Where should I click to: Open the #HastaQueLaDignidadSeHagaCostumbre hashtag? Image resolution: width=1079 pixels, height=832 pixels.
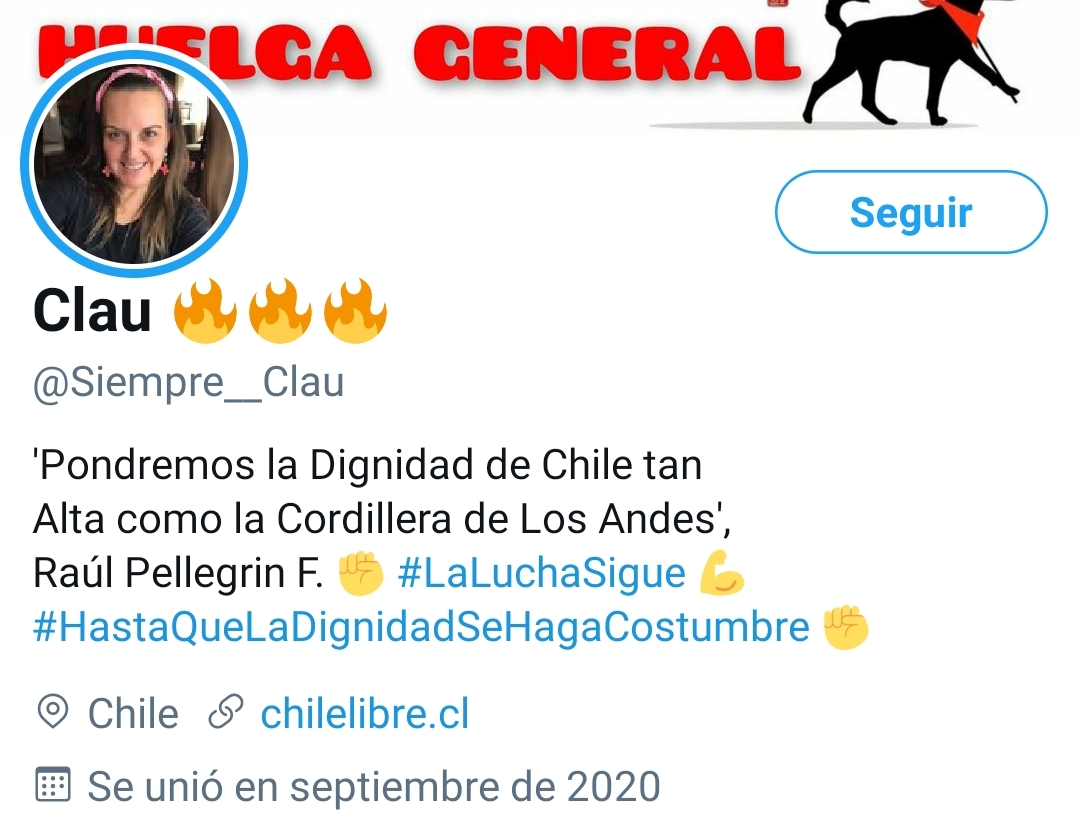421,627
